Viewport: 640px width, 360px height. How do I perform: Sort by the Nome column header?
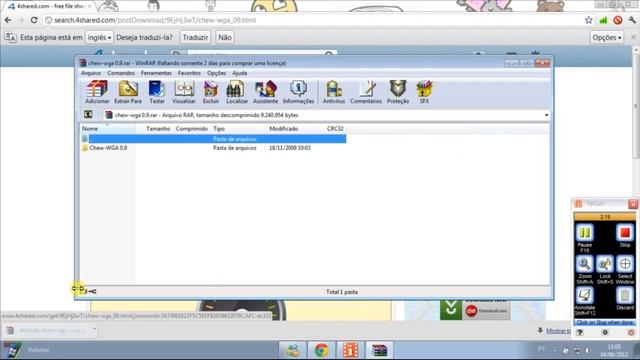tap(107, 129)
